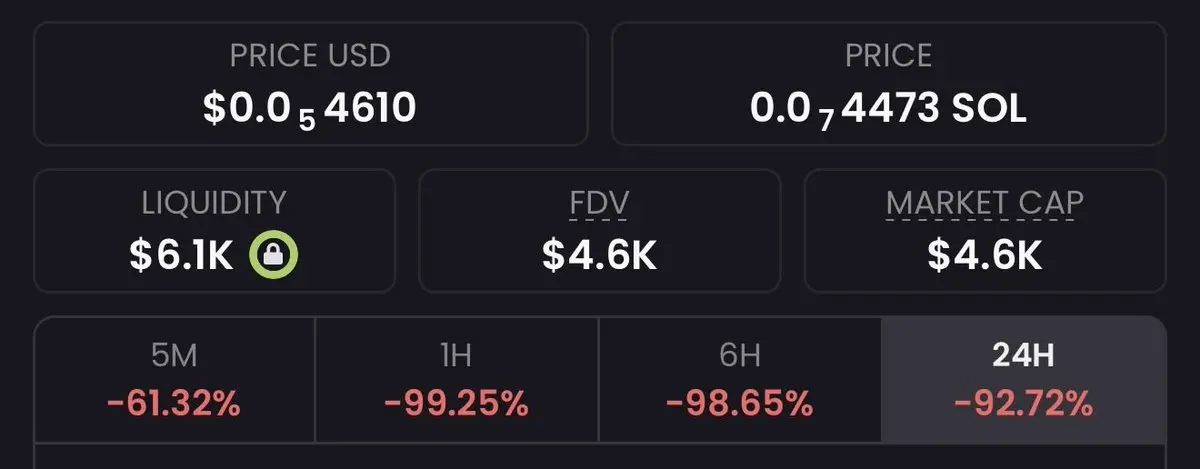The width and height of the screenshot is (1200, 469).
Task: Click the $4.6K value under Market Cap
Action: (984, 256)
